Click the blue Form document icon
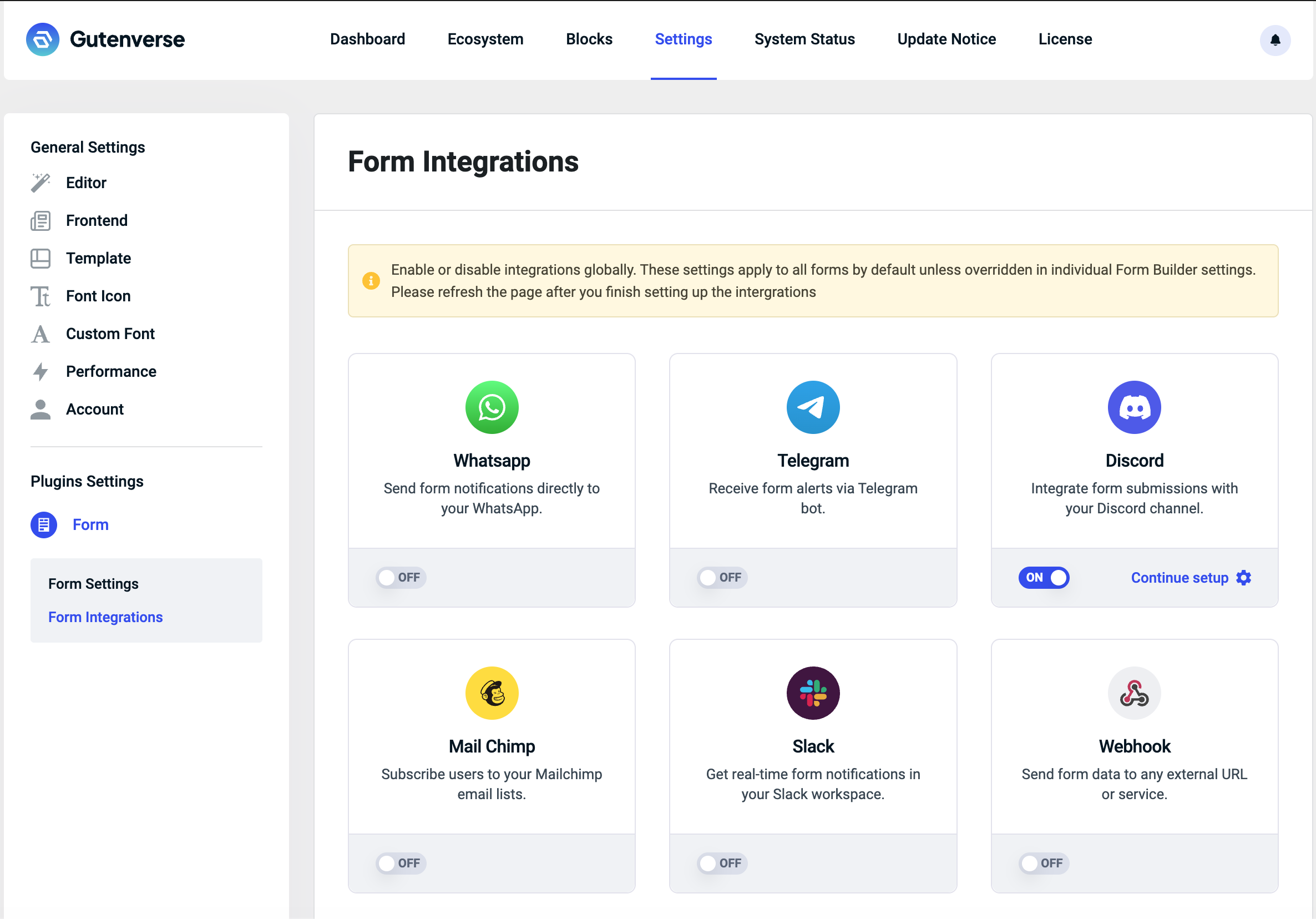This screenshot has height=919, width=1316. pyautogui.click(x=44, y=524)
